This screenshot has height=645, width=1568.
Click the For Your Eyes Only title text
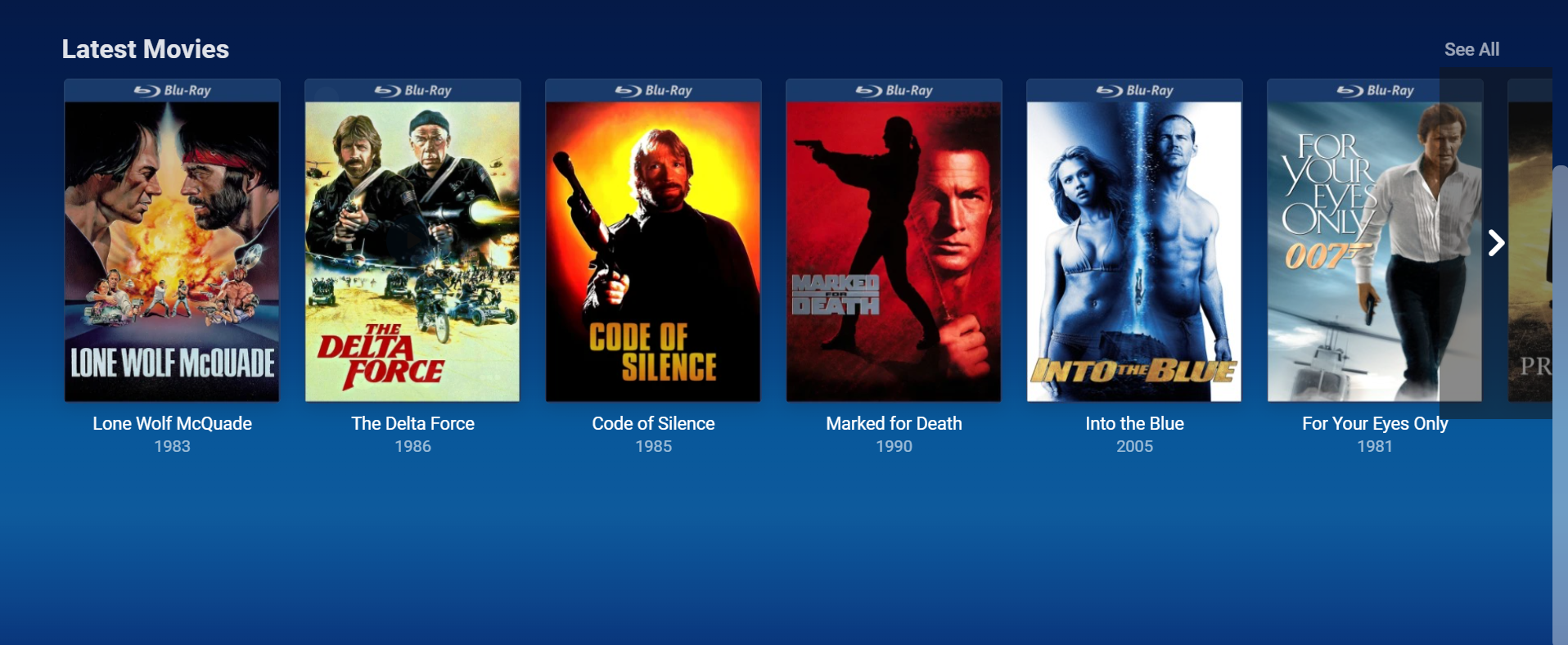click(x=1375, y=423)
